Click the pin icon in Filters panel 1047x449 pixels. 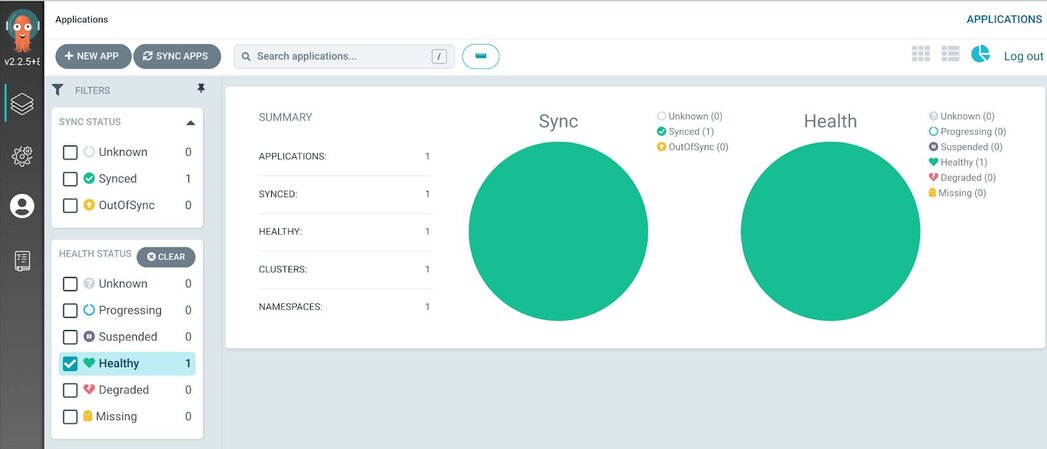(x=201, y=89)
